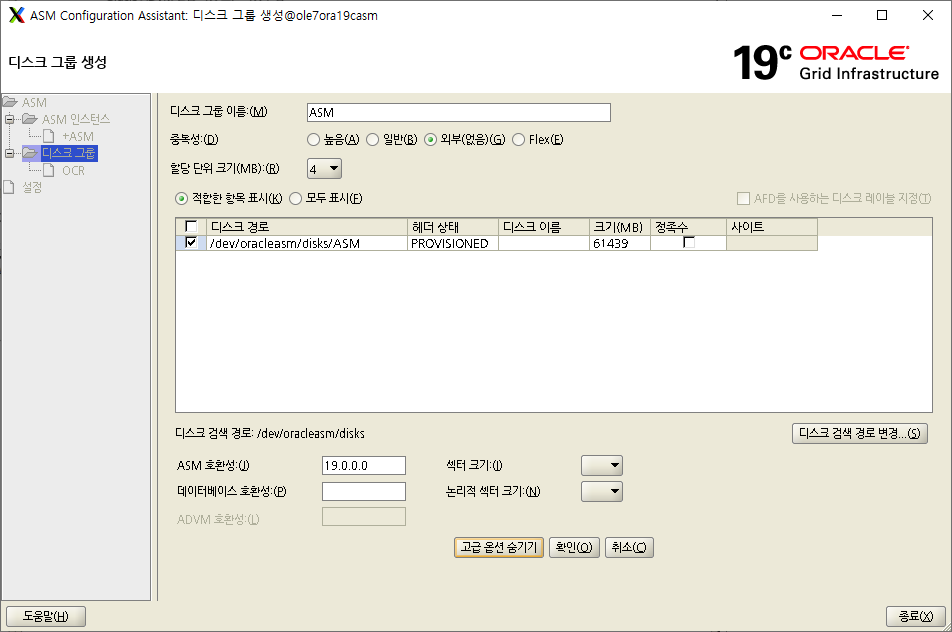952x632 pixels.
Task: Minimize the ASM Configuration Assistant window
Action: coord(837,15)
